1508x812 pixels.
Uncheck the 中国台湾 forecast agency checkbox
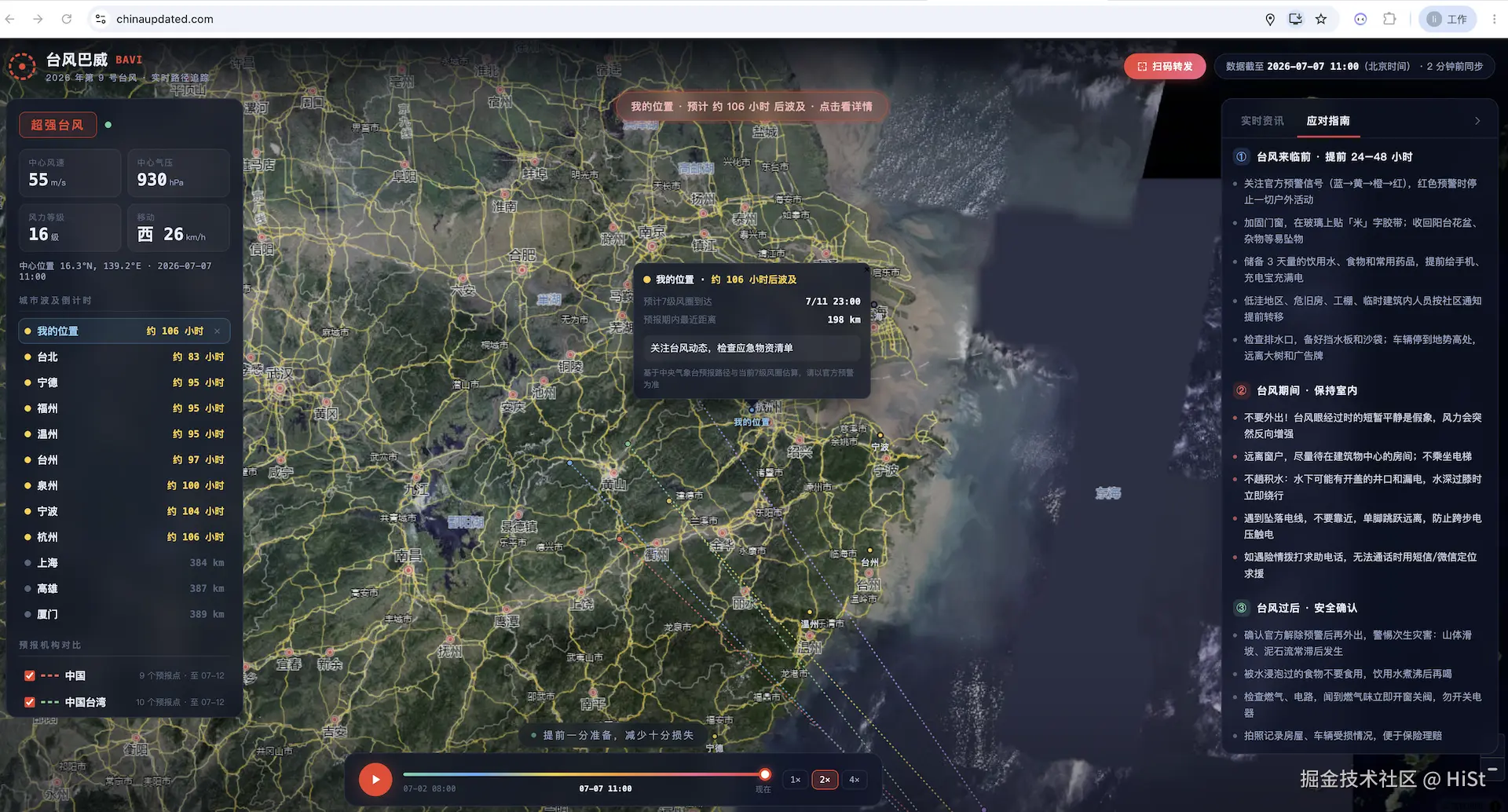[30, 702]
